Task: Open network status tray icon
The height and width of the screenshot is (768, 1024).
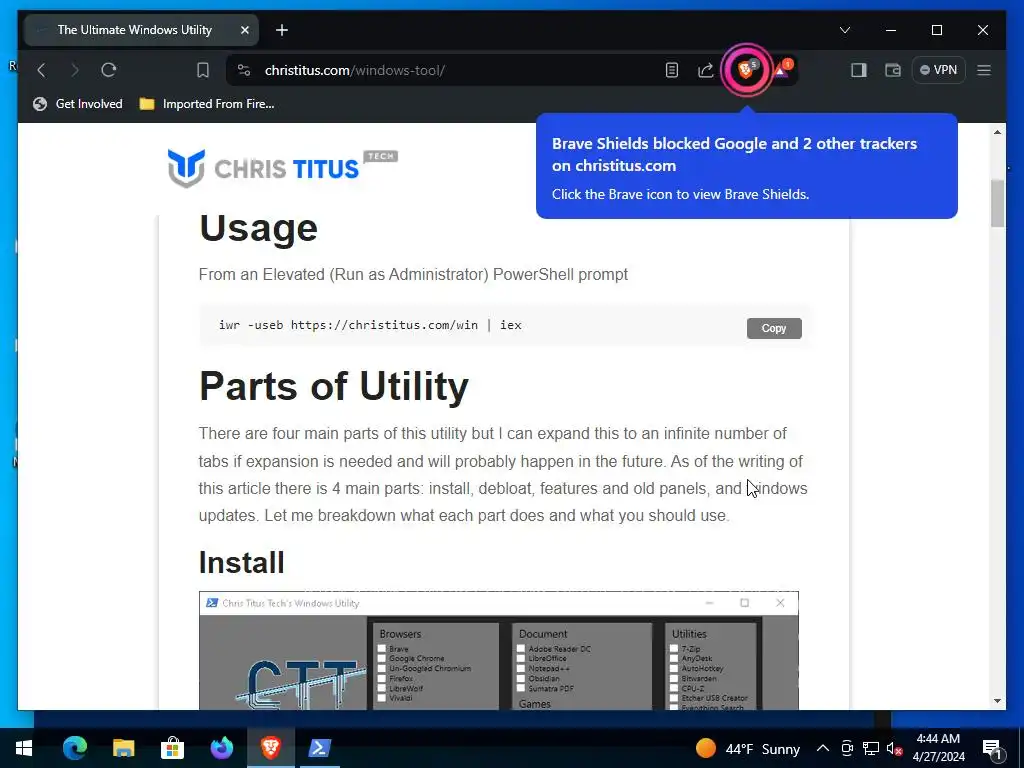Action: coord(871,748)
